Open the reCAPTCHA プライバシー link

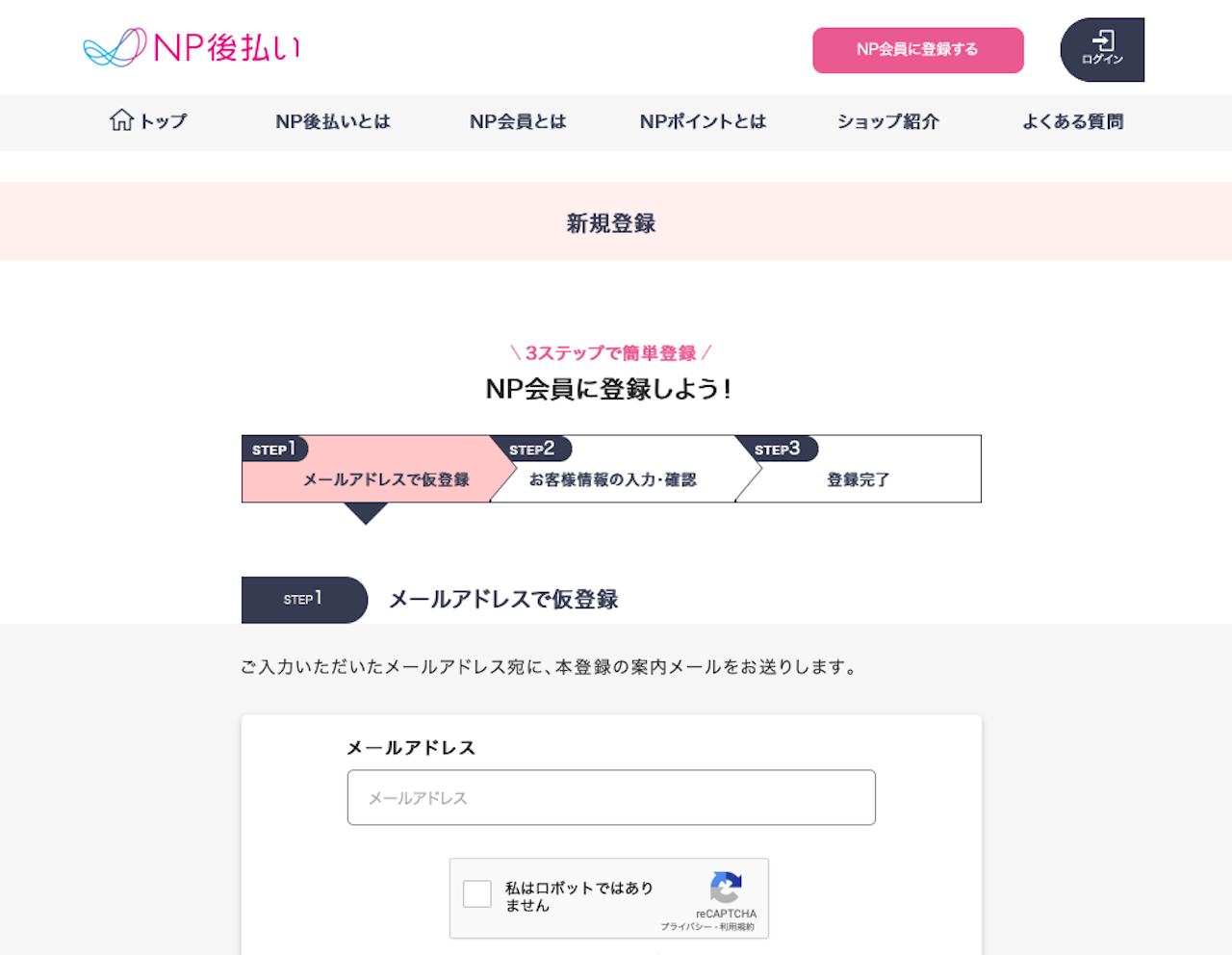click(x=685, y=927)
